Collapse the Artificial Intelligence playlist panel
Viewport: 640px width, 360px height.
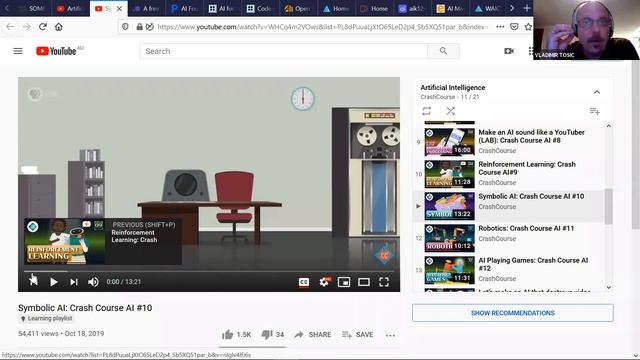coord(597,92)
